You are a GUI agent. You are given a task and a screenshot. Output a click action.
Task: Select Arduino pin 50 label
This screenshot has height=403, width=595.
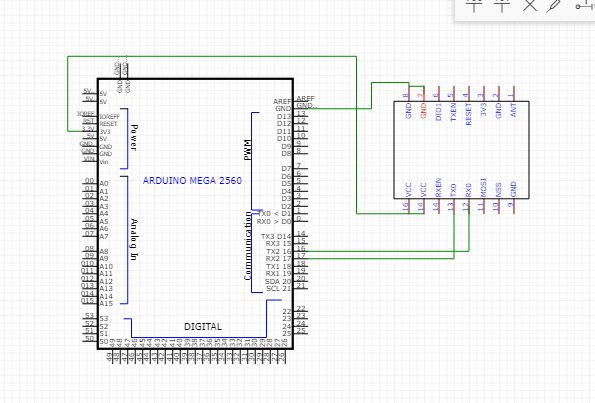(104, 341)
